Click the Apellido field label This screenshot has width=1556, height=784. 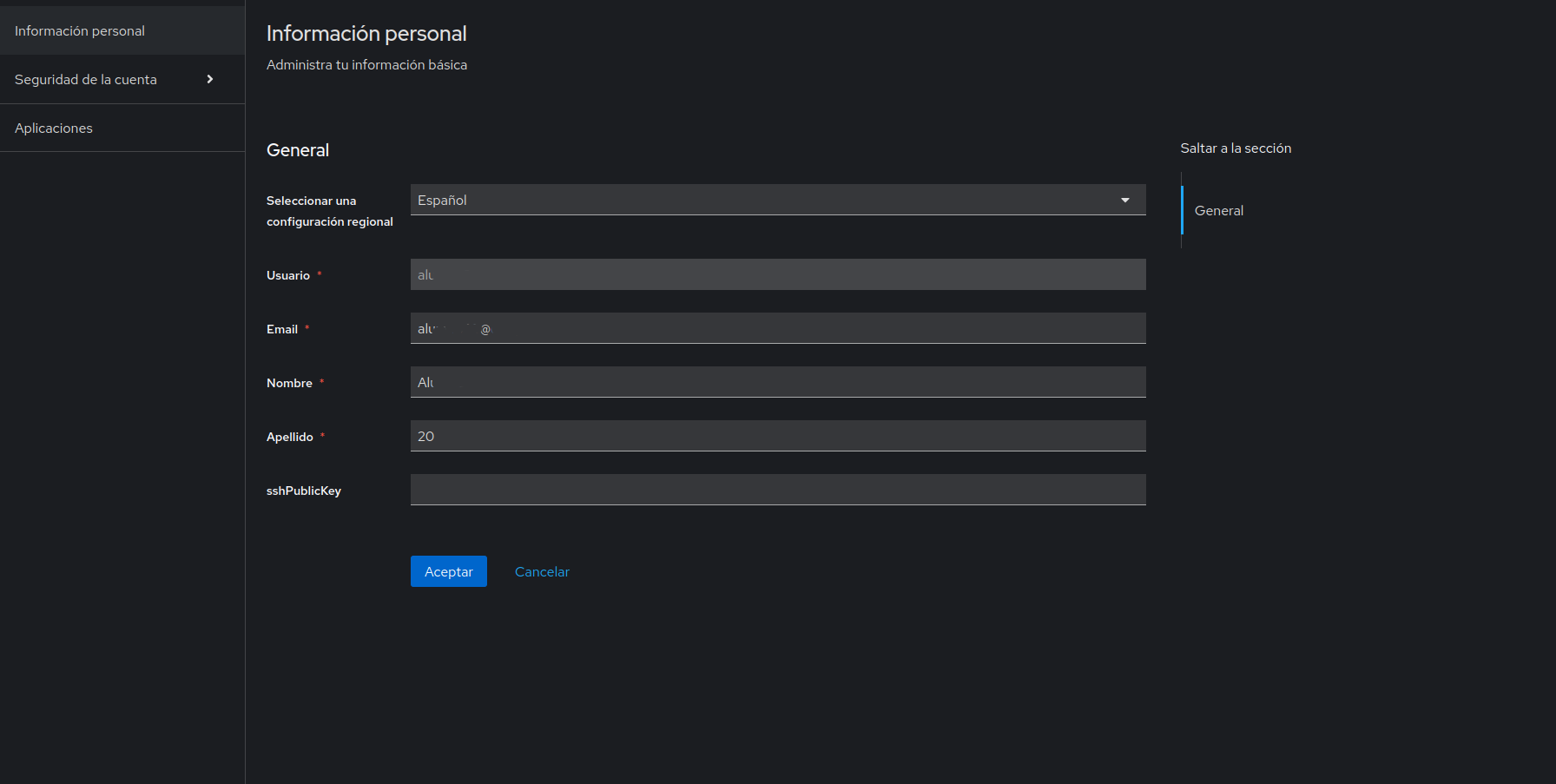(290, 437)
